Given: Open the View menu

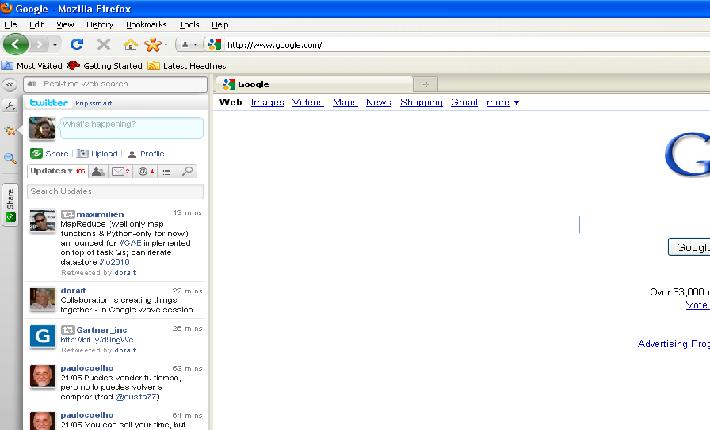Looking at the screenshot, I should (x=65, y=24).
